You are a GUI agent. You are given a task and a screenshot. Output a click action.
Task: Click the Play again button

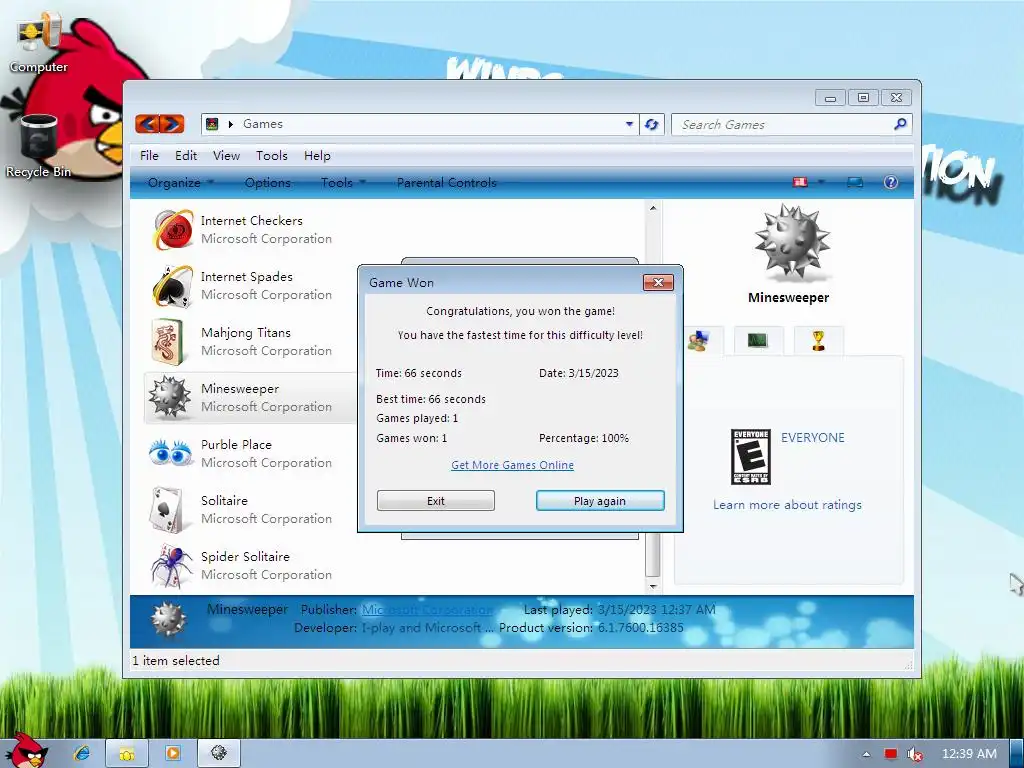click(x=600, y=501)
